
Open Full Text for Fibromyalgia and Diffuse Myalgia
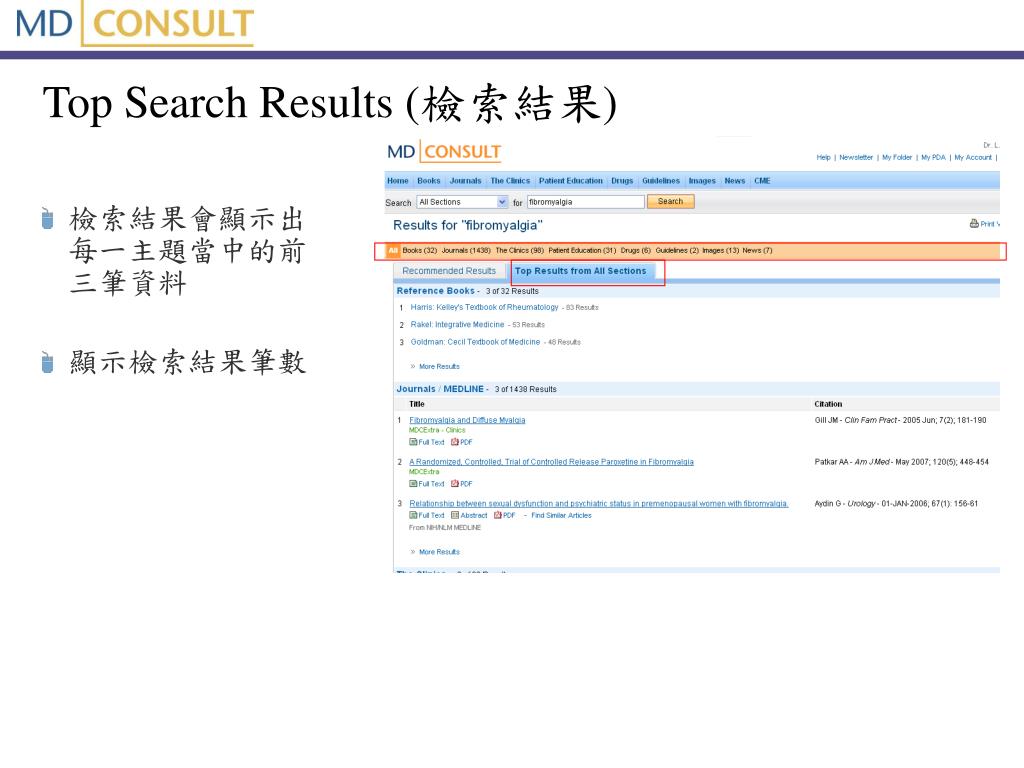pos(426,442)
